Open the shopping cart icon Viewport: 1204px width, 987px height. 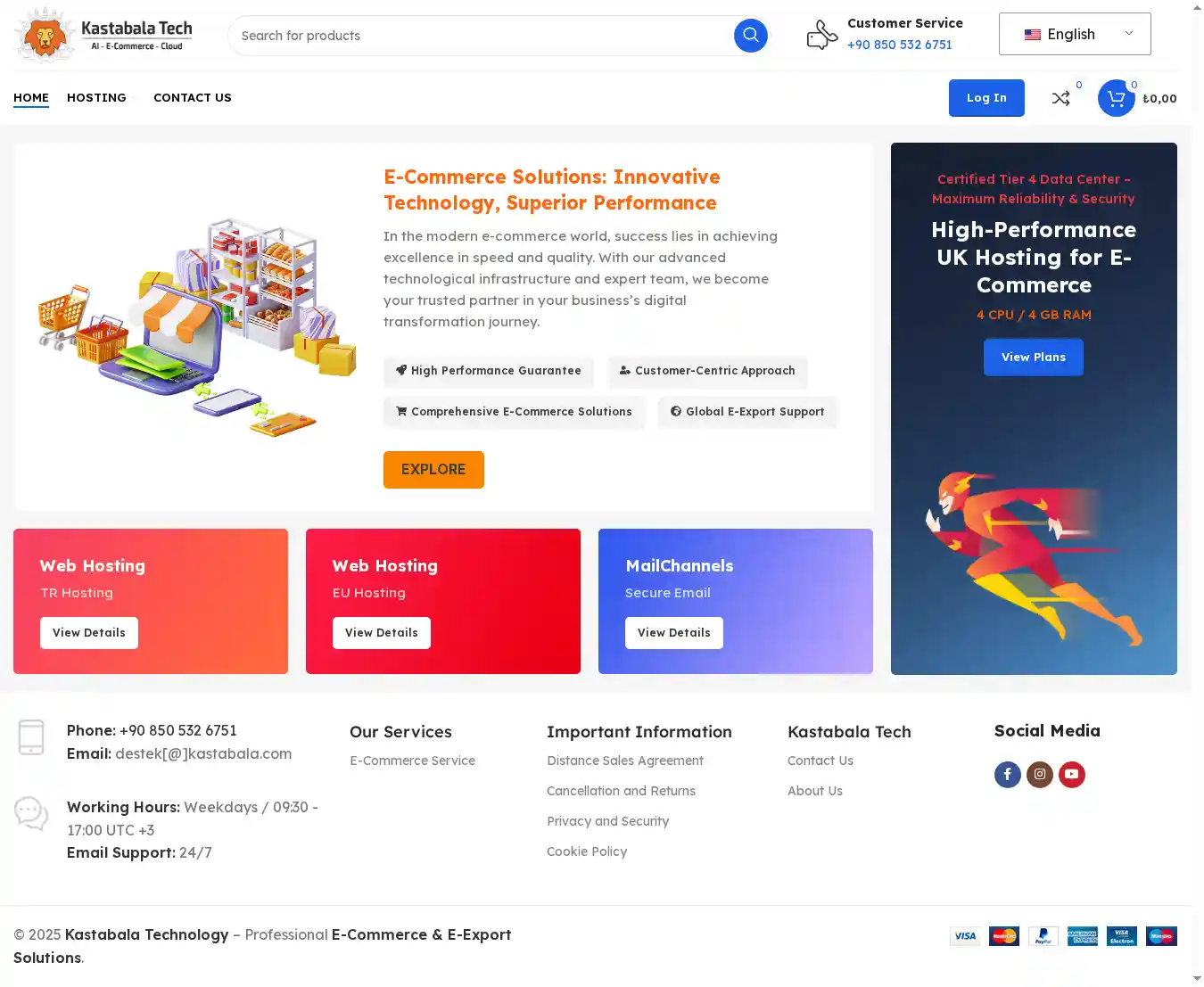click(1116, 98)
